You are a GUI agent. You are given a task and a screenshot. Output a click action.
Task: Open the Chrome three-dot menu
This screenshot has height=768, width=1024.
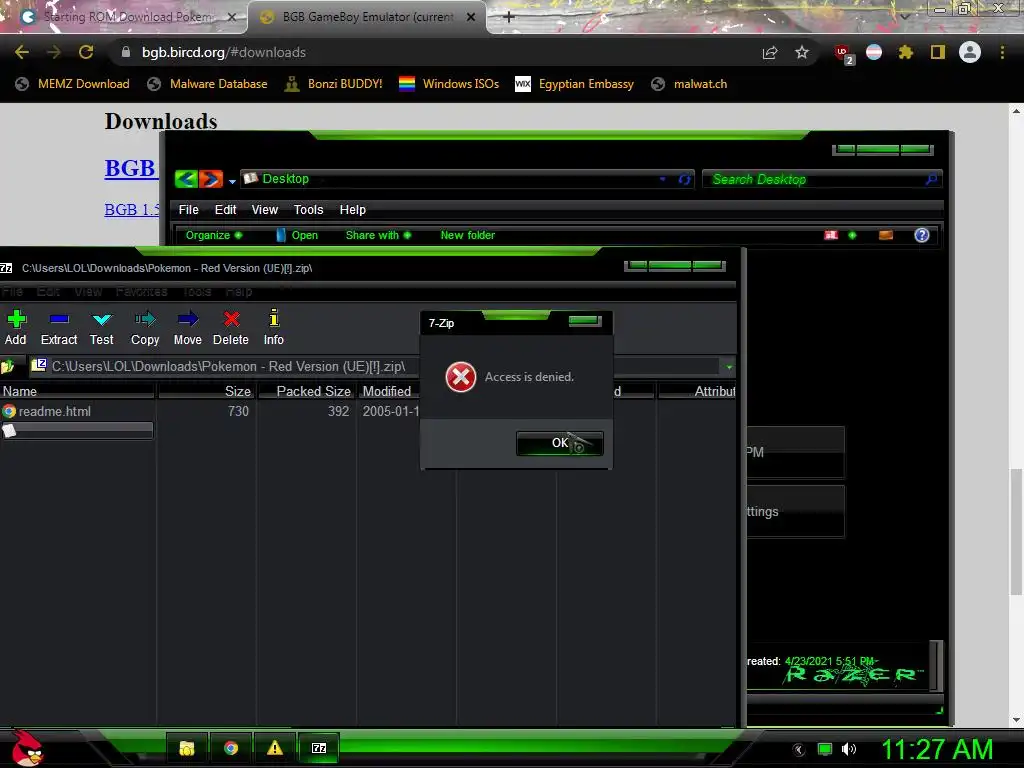pyautogui.click(x=1002, y=52)
